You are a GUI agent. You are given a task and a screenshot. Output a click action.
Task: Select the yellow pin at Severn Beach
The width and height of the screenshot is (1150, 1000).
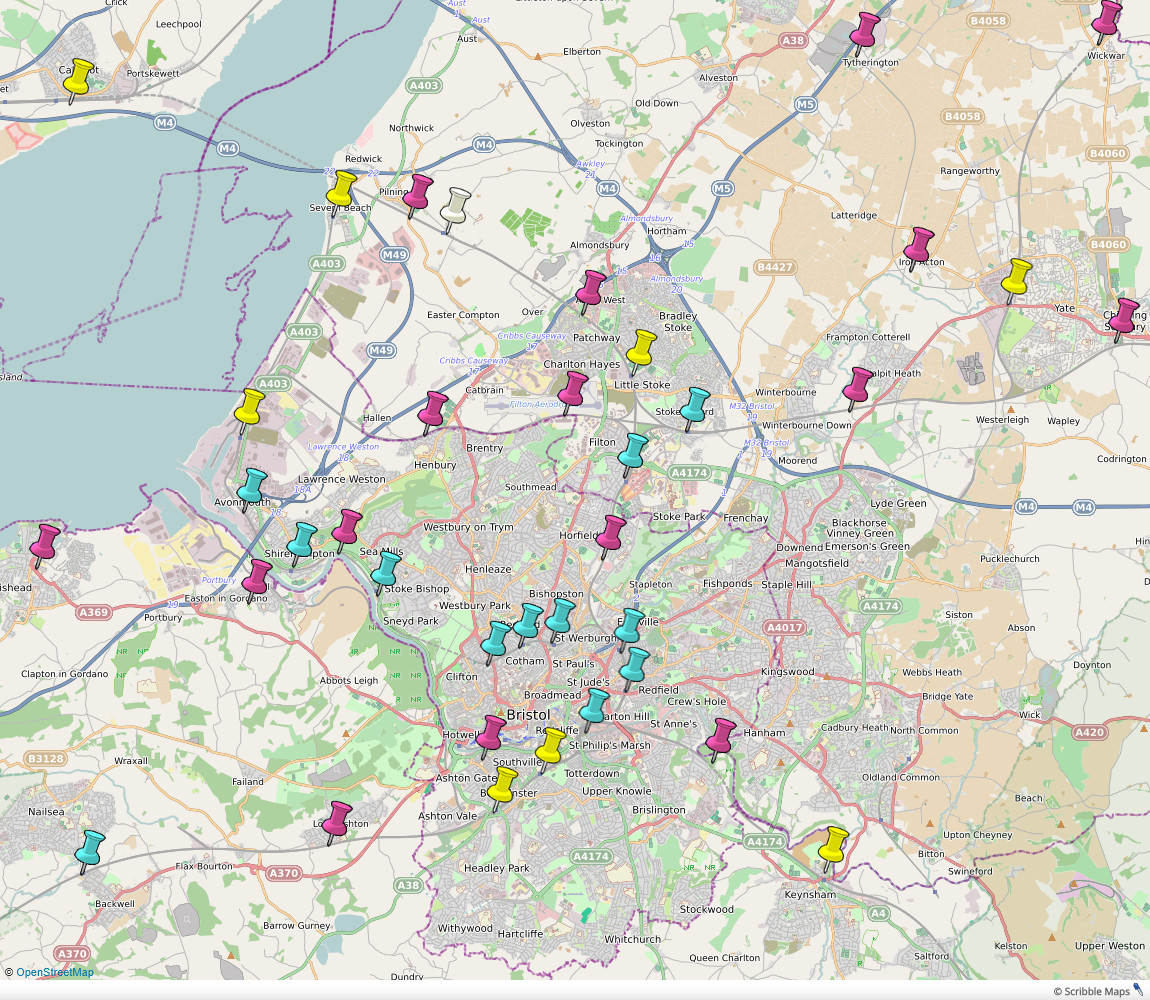(x=342, y=188)
